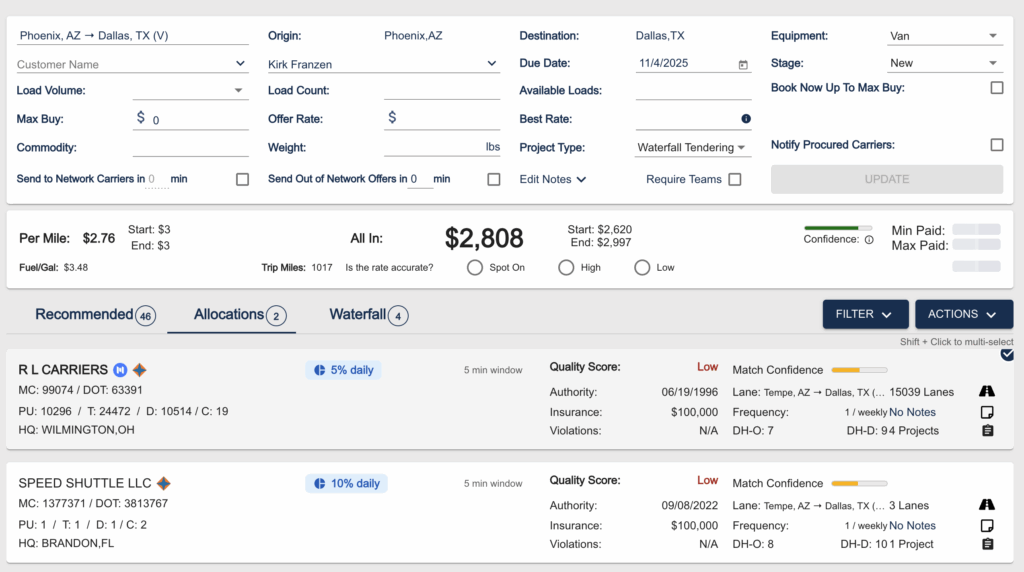
Task: Select the Spot On rate accuracy option
Action: [x=475, y=268]
